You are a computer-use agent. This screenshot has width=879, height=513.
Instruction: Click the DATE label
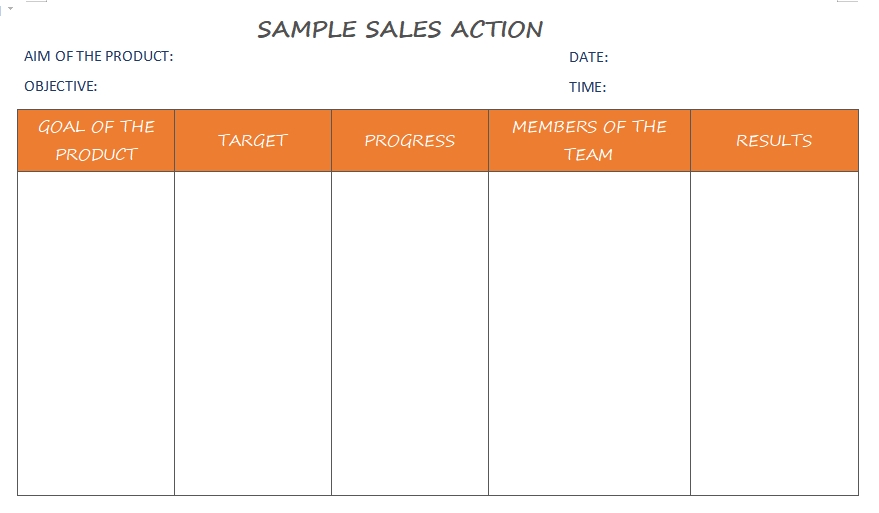pos(588,58)
